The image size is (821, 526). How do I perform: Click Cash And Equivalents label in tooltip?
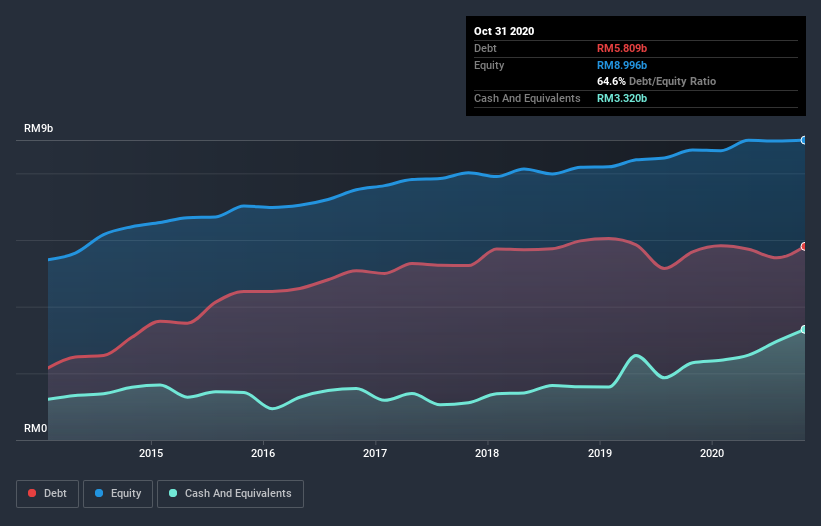[x=527, y=98]
